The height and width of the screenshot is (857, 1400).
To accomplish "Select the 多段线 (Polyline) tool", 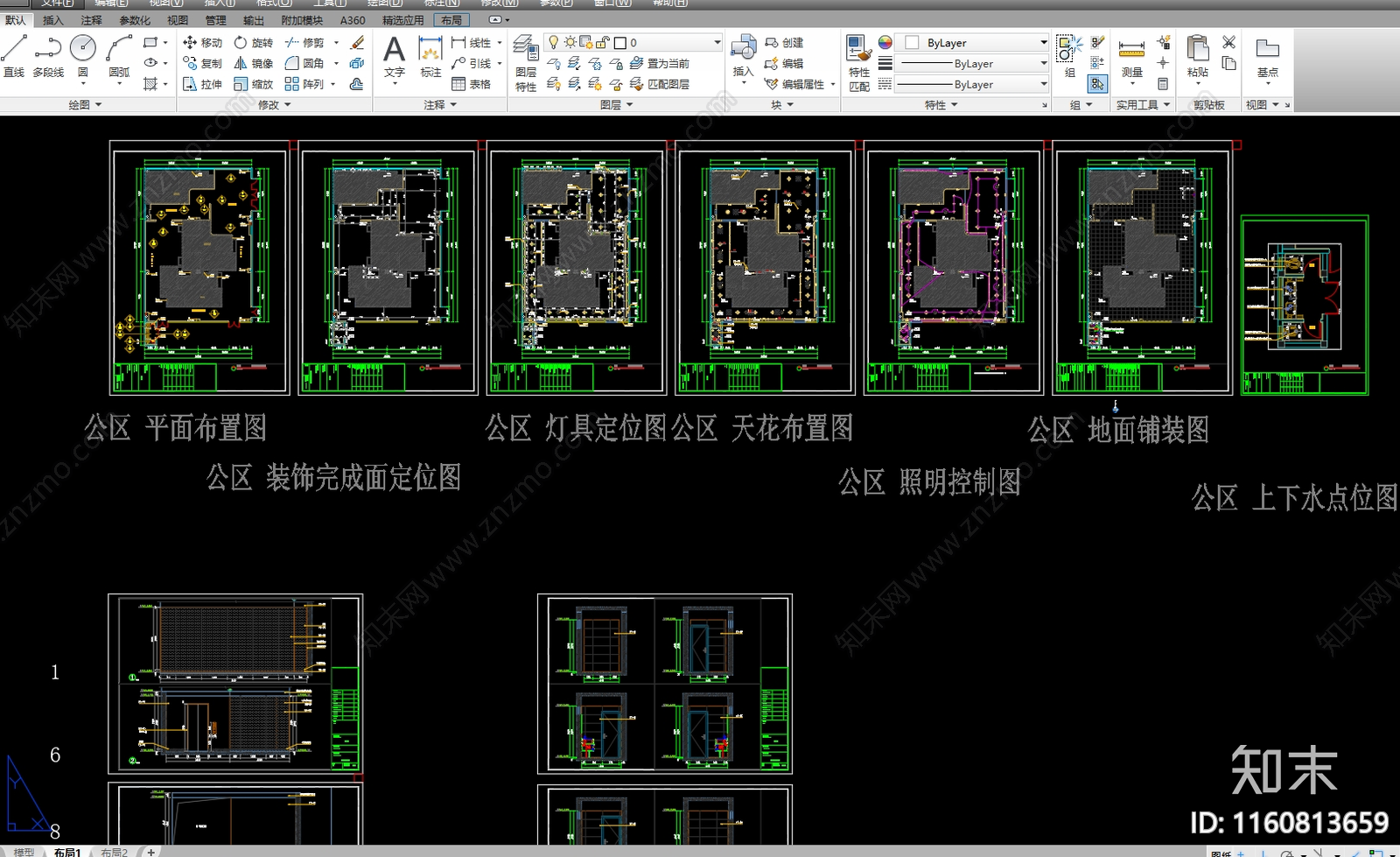I will [48, 56].
